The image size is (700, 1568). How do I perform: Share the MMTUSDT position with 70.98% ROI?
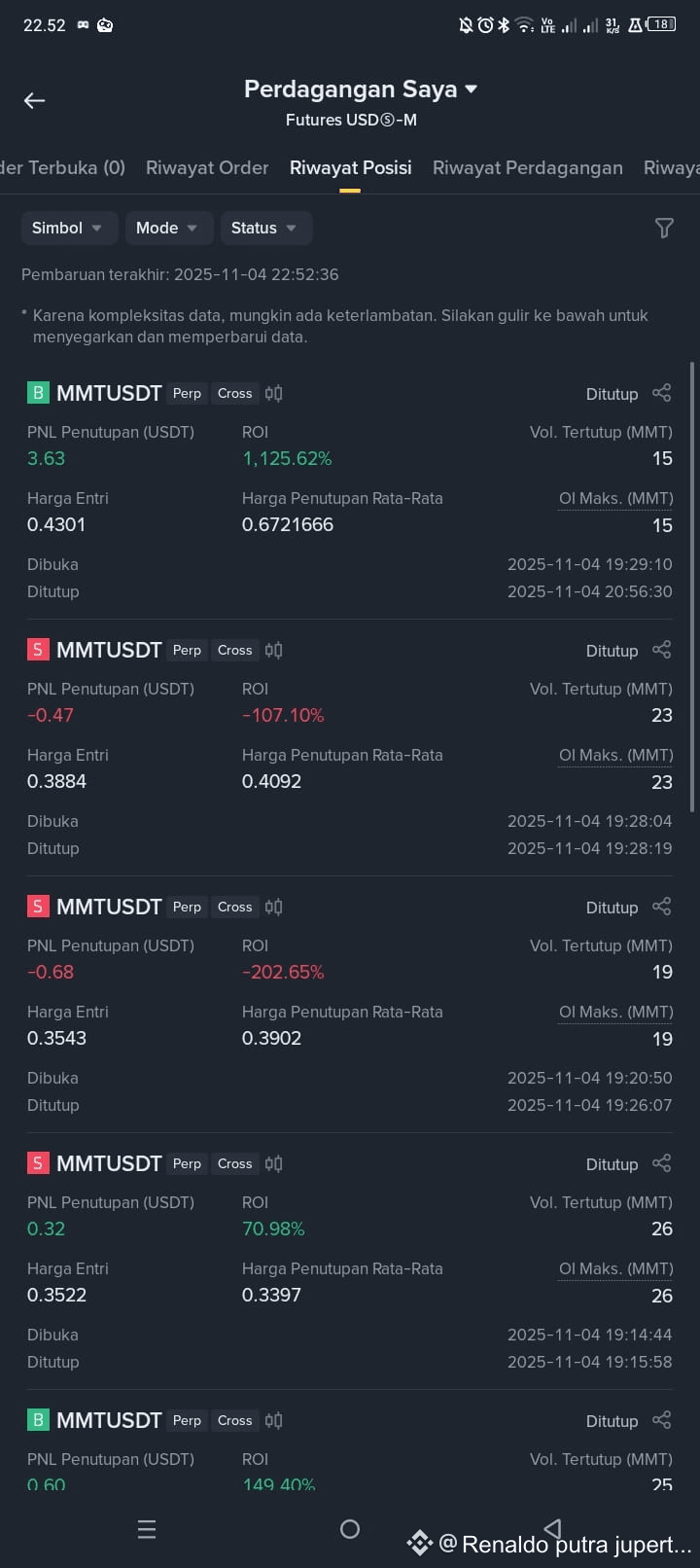click(662, 1163)
